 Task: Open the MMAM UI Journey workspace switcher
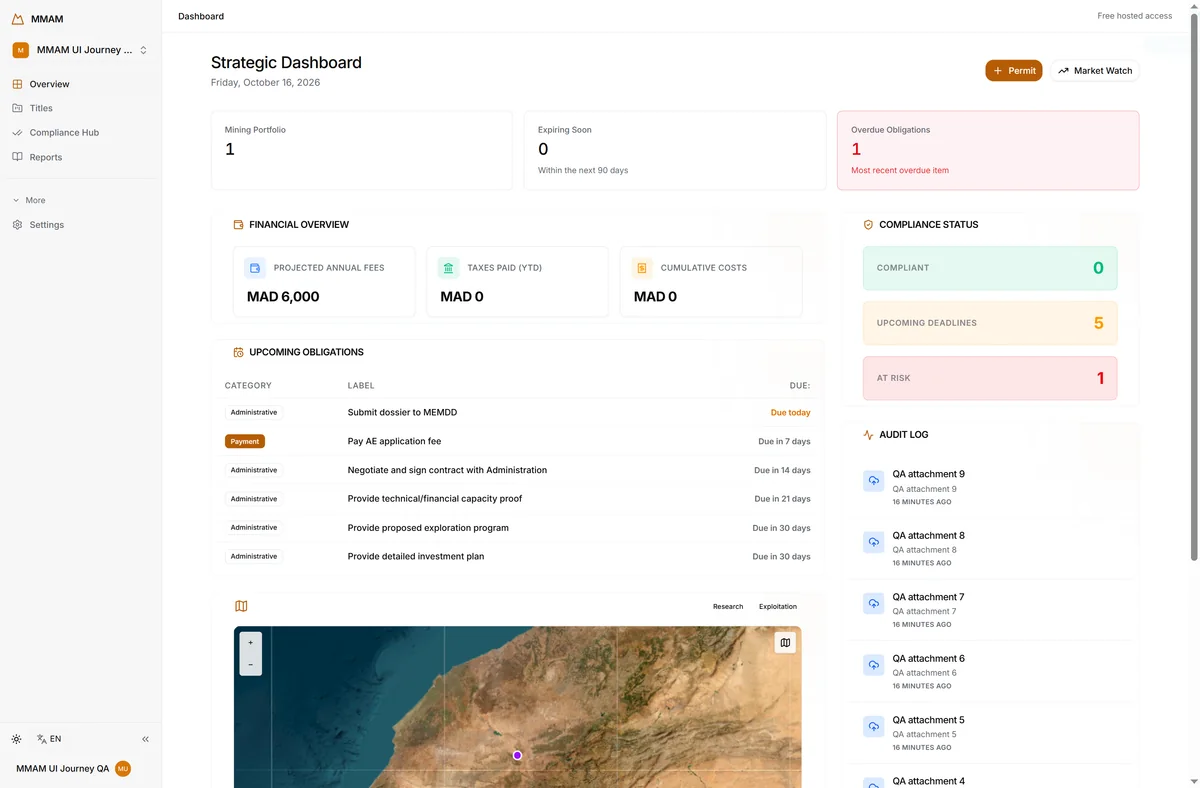pyautogui.click(x=80, y=50)
